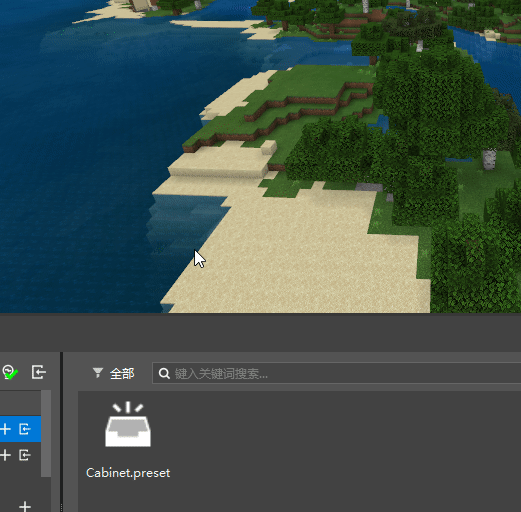Viewport: 521px width, 512px height.
Task: Click the import icon beside the sync icon
Action: pos(38,372)
